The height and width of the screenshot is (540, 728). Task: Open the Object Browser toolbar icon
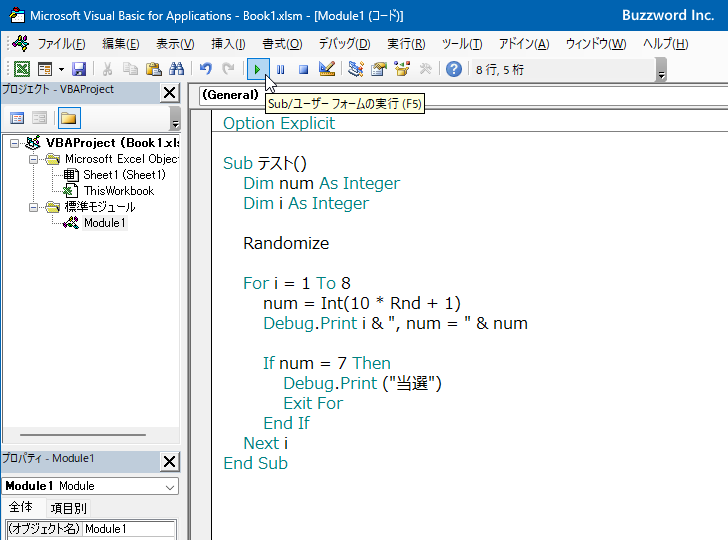(402, 70)
